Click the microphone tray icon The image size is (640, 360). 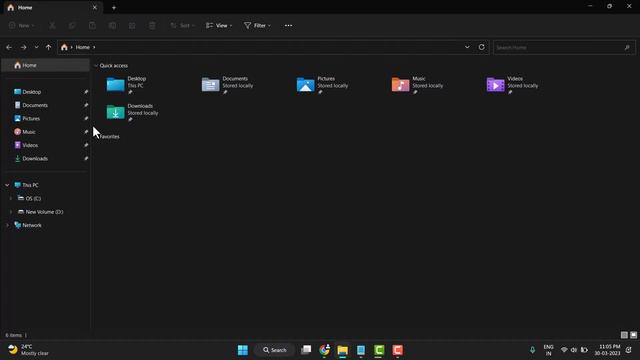click(532, 350)
